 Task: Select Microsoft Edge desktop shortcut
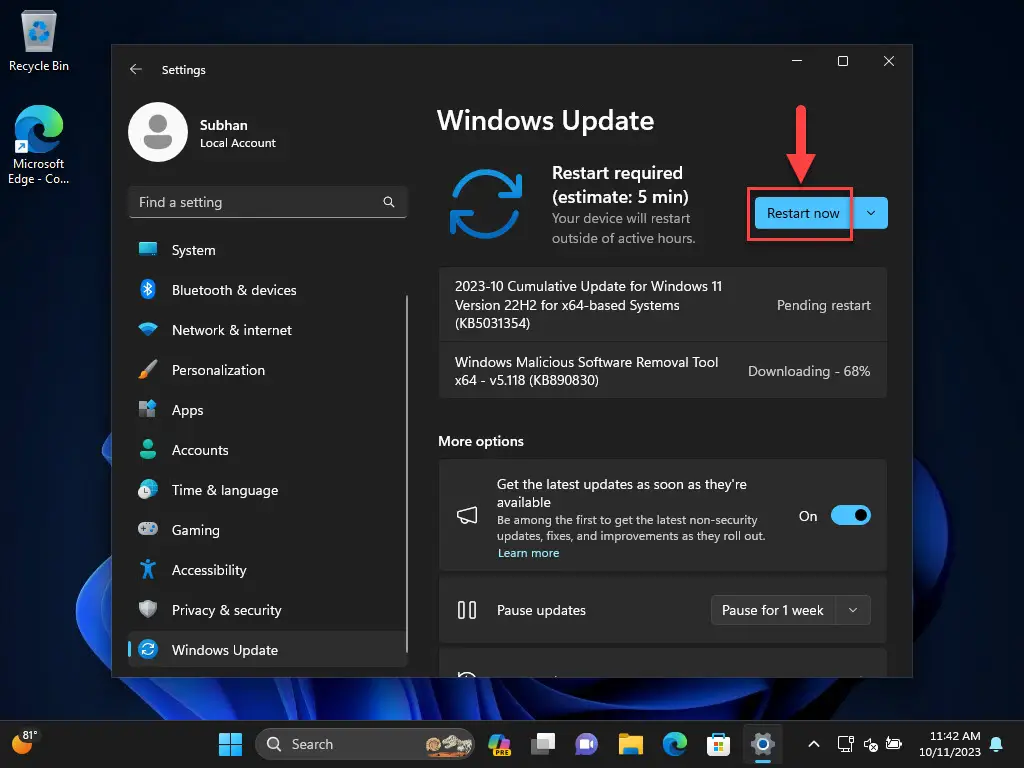pos(39,144)
